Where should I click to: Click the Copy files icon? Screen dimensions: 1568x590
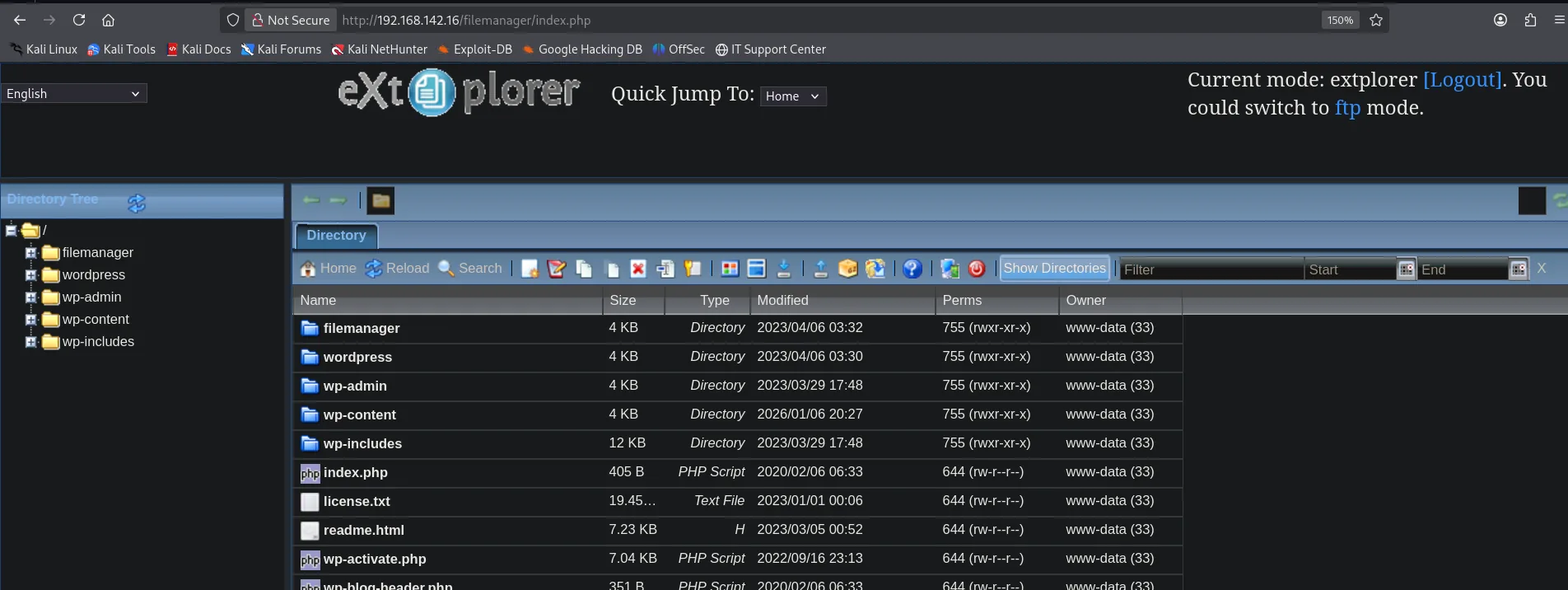(584, 269)
